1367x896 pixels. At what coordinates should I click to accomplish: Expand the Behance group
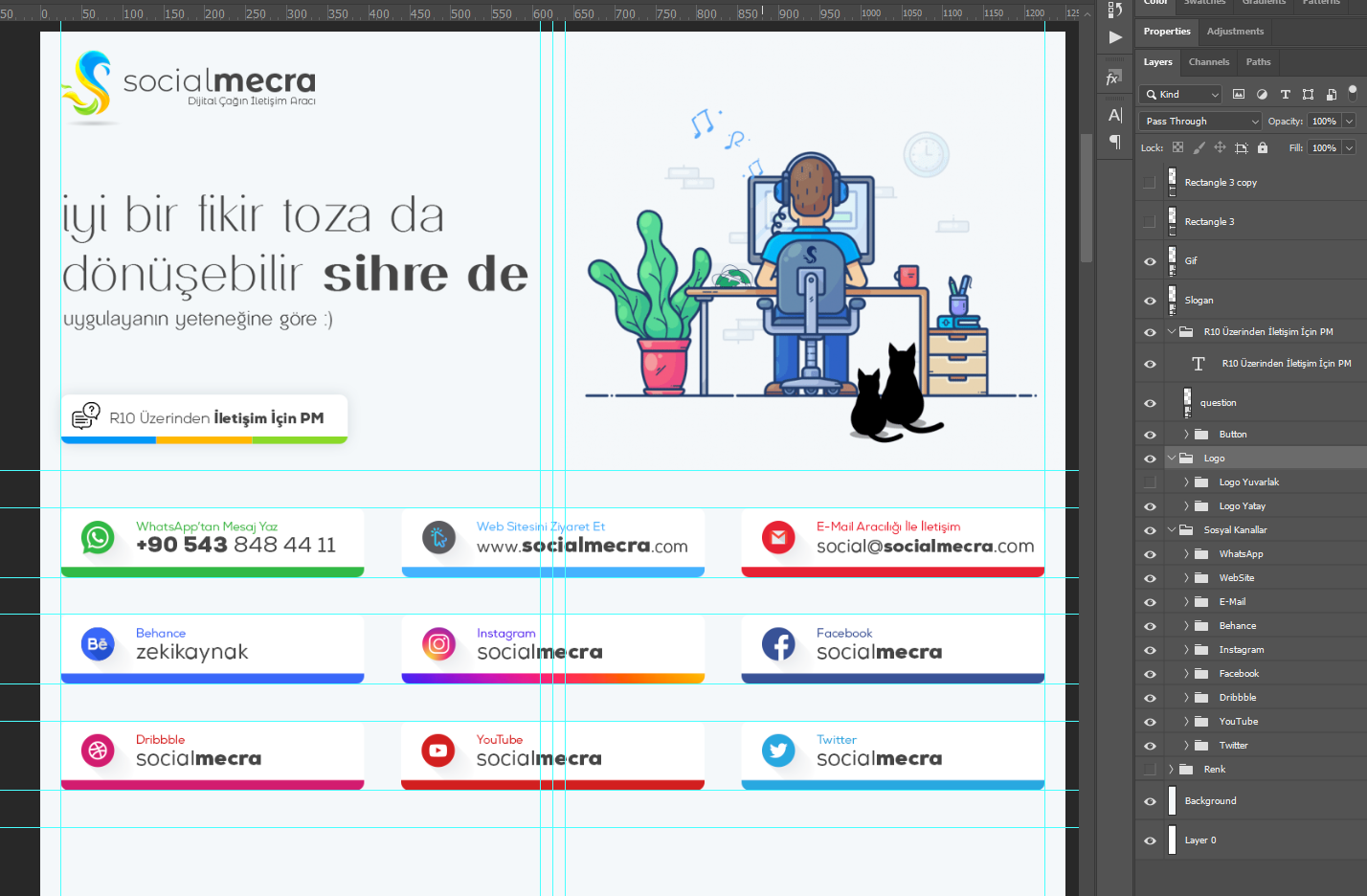coord(1186,626)
